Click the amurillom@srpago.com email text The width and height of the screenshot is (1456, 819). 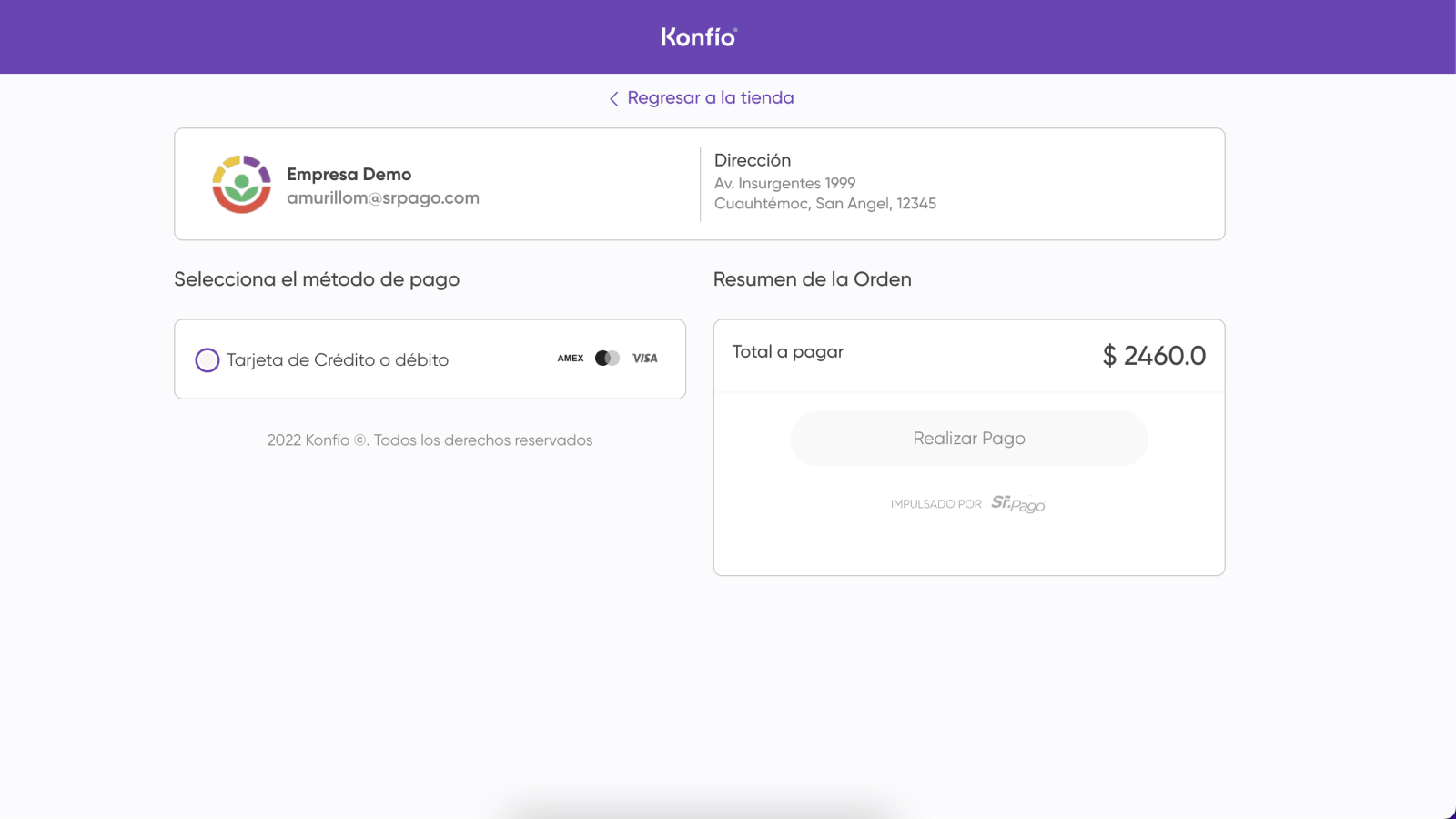(383, 197)
